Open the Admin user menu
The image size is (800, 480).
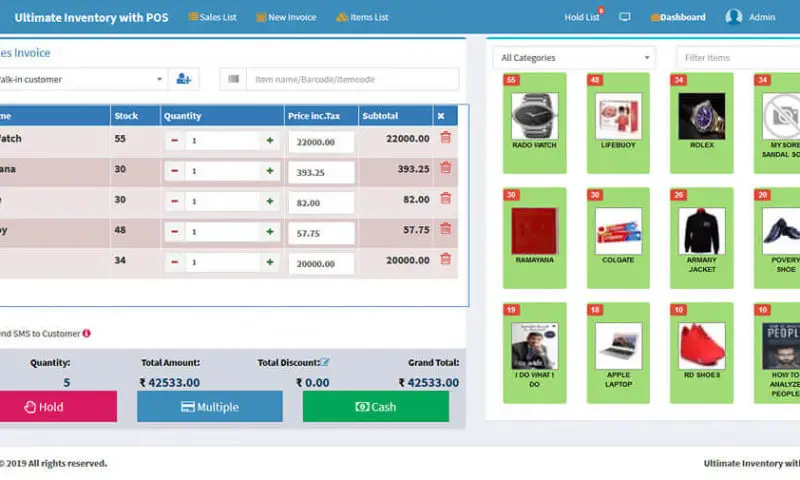(x=751, y=17)
